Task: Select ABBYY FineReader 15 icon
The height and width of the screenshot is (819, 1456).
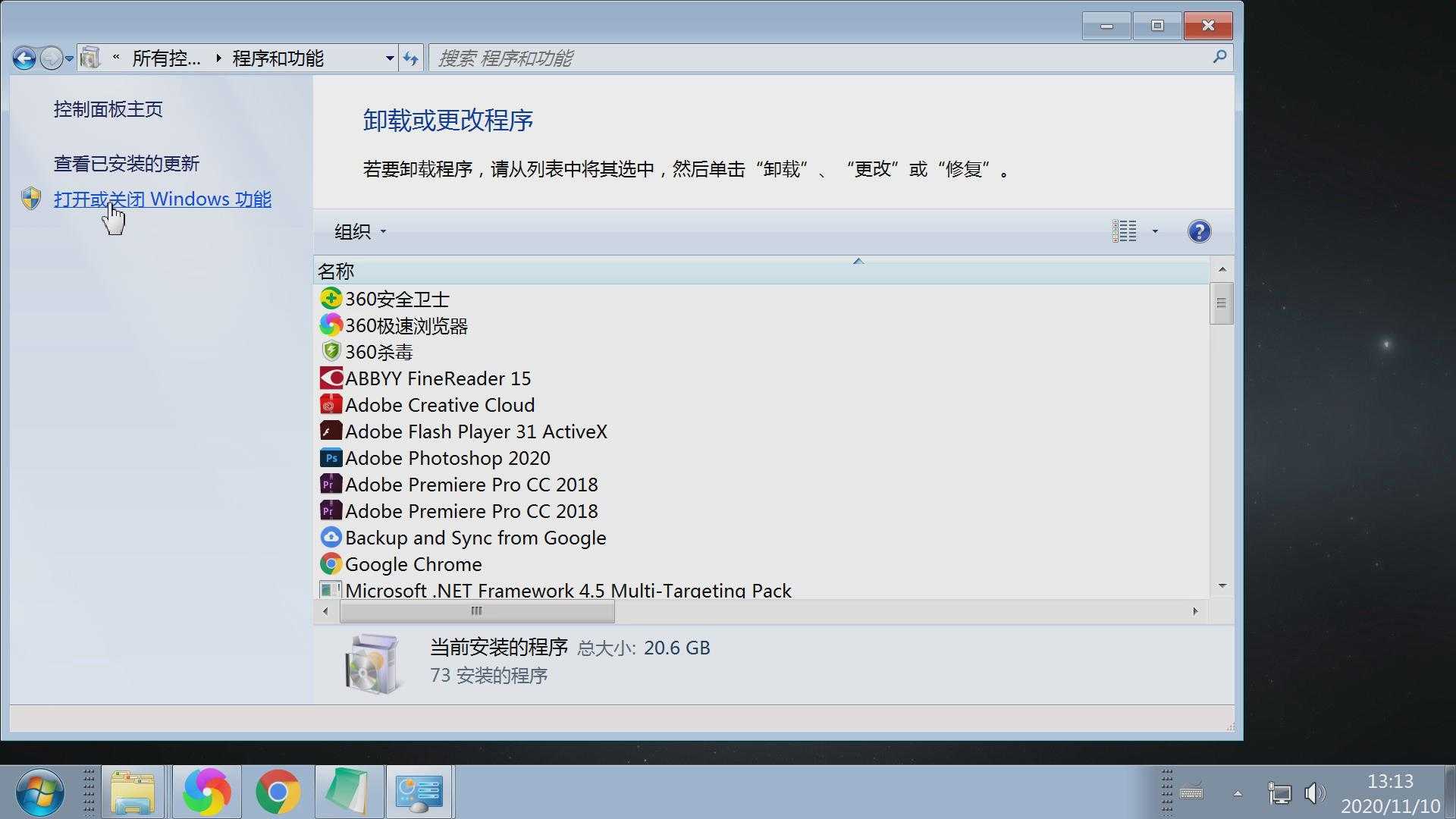Action: coord(331,378)
